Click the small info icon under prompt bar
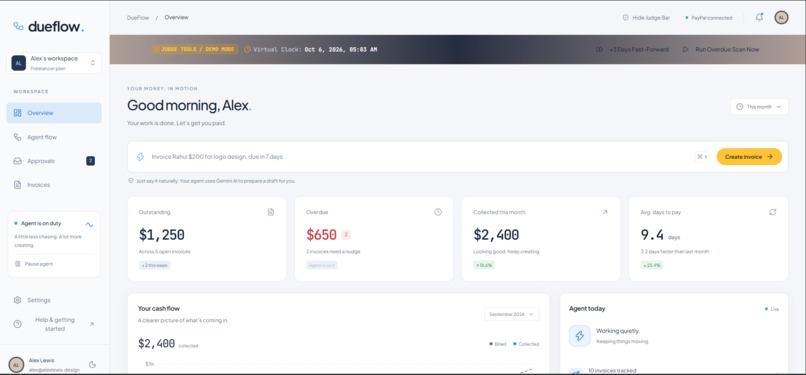Image resolution: width=806 pixels, height=375 pixels. 131,181
